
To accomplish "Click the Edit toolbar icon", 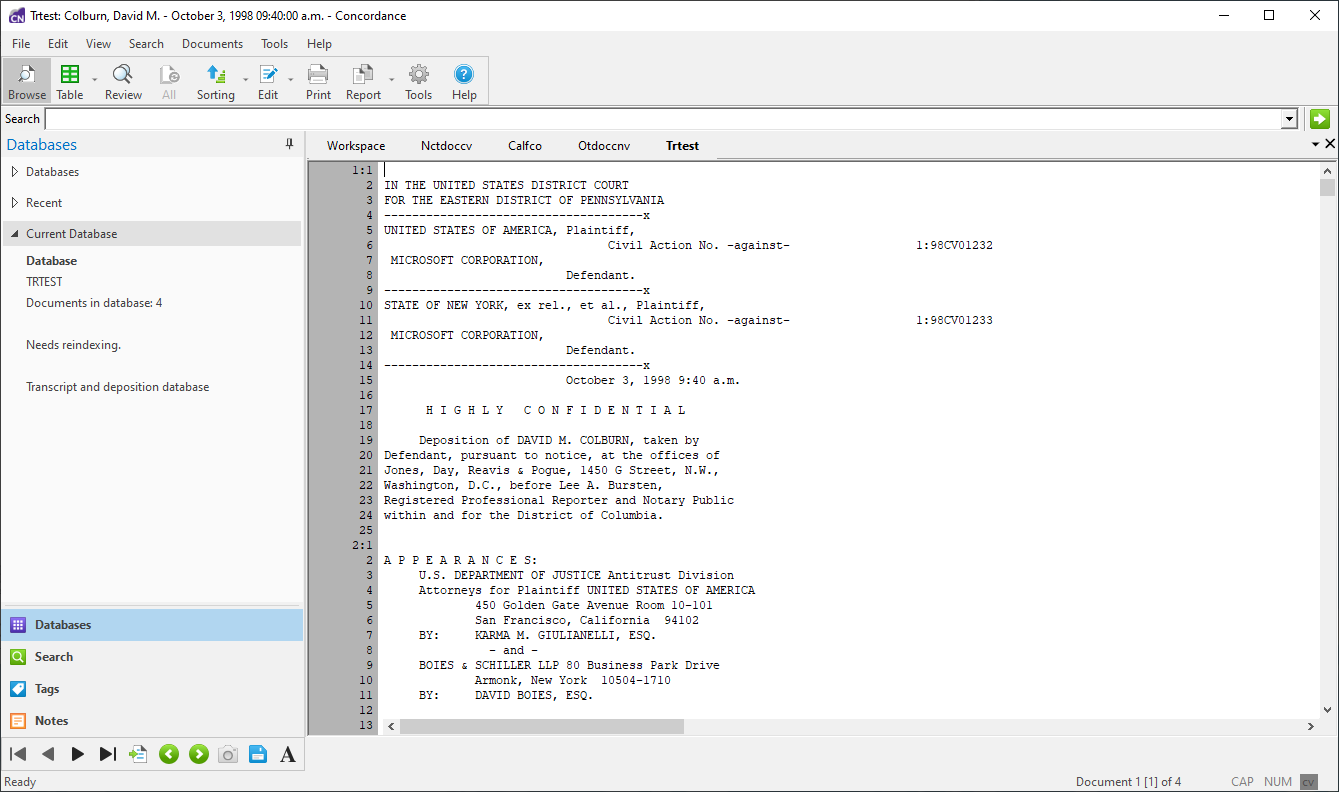I will (x=268, y=81).
